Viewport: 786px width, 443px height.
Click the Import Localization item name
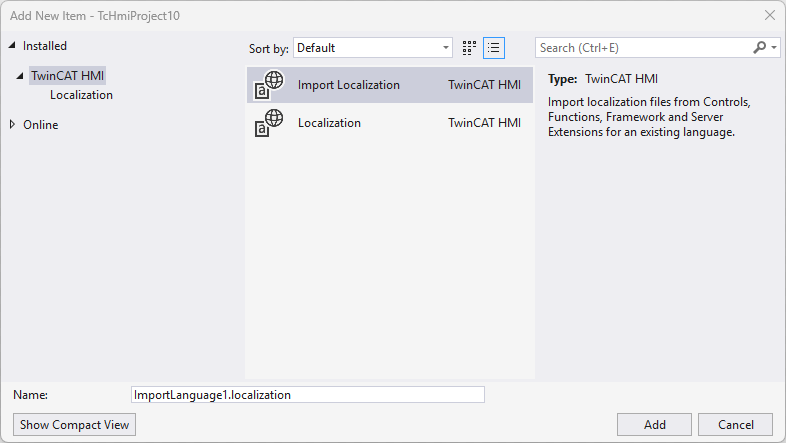[x=349, y=85]
